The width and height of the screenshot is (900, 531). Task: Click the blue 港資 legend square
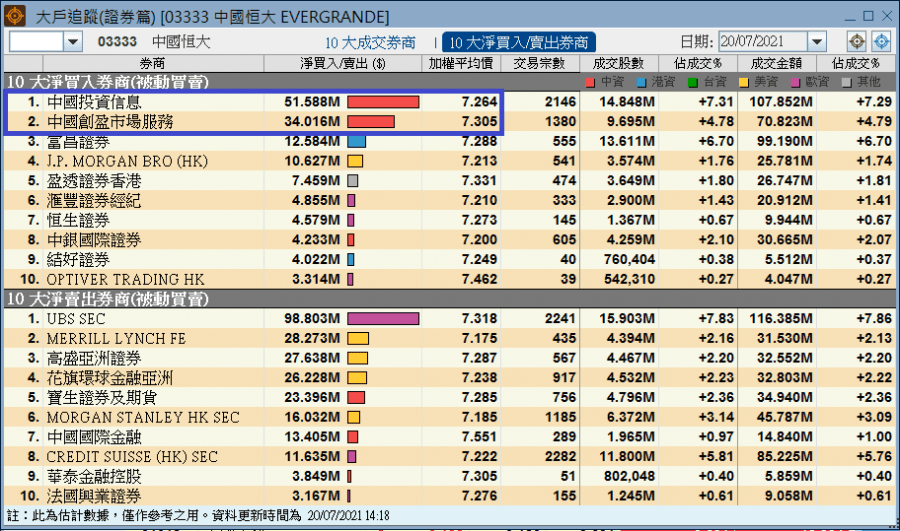(x=641, y=82)
